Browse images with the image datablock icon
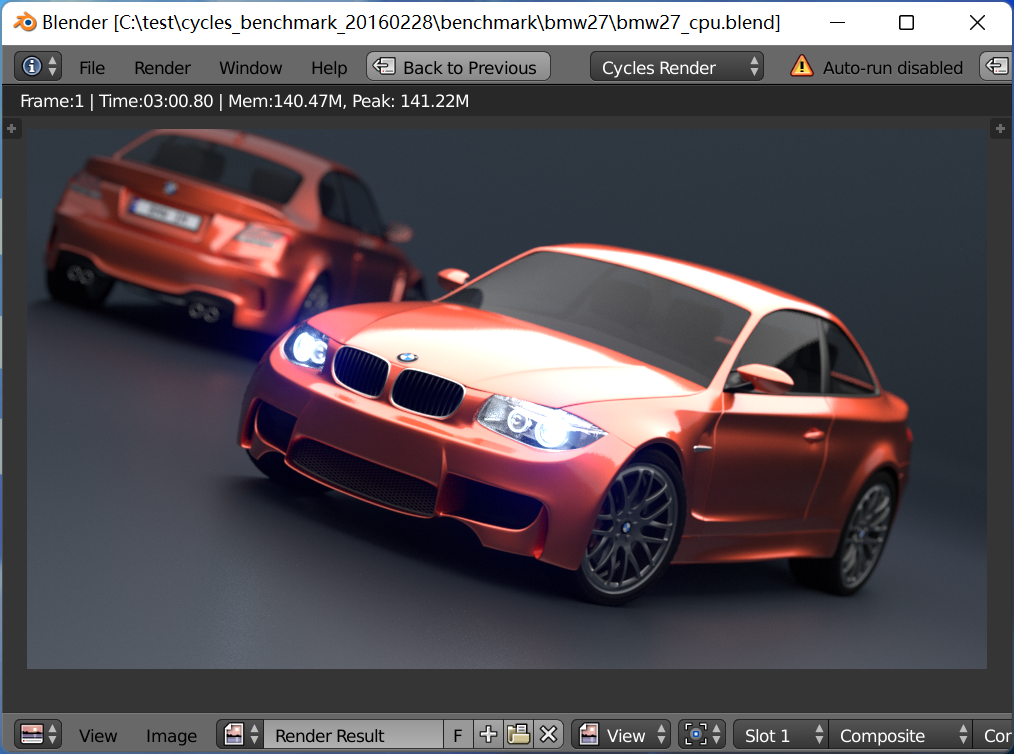Image resolution: width=1014 pixels, height=754 pixels. pyautogui.click(x=240, y=735)
